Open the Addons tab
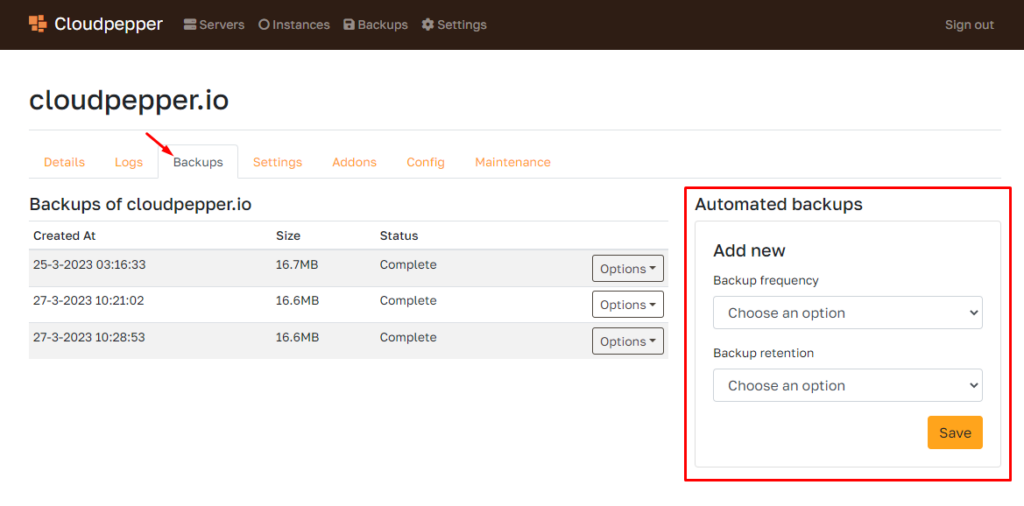1024x506 pixels. pyautogui.click(x=354, y=162)
